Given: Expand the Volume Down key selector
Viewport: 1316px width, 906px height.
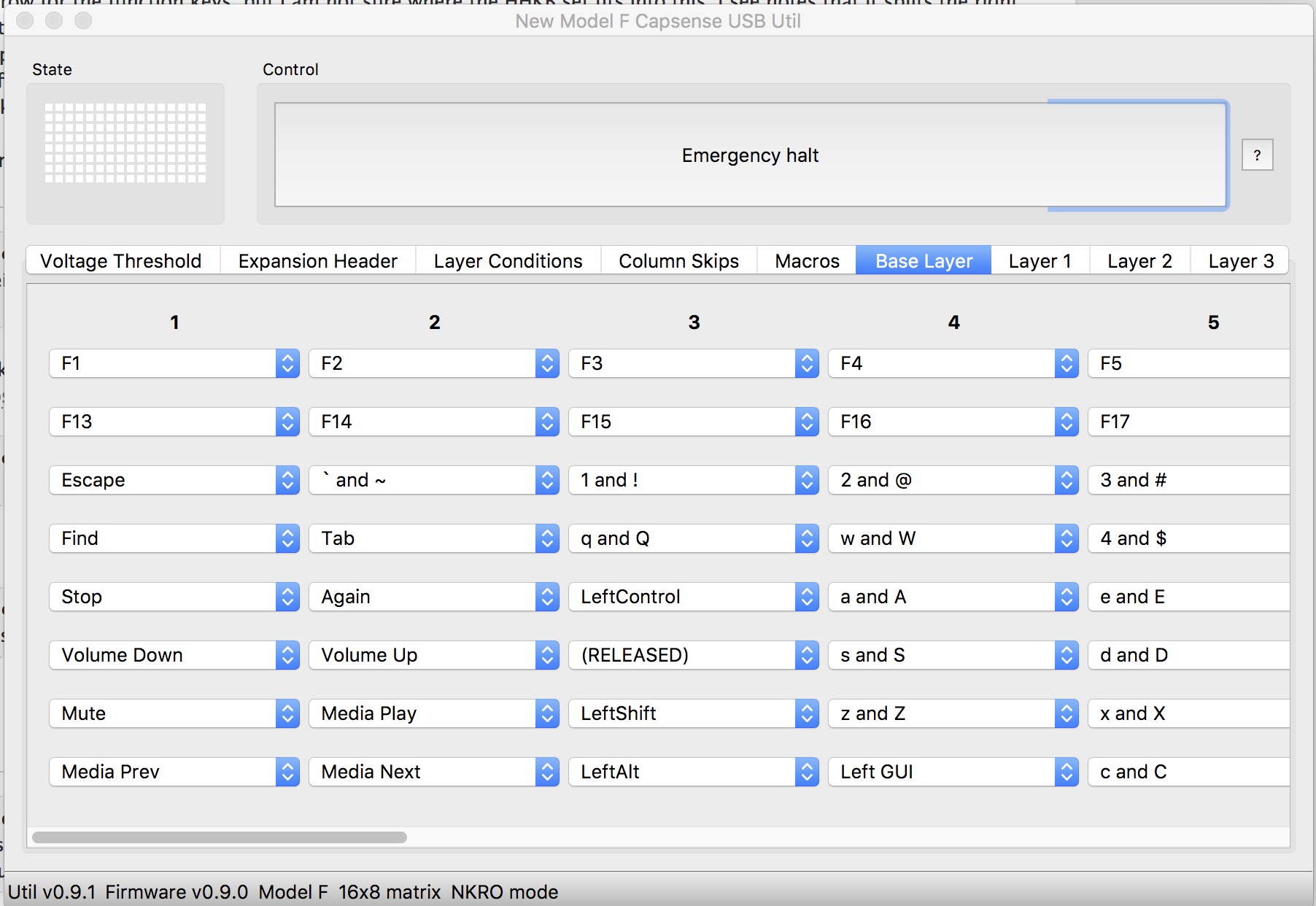Looking at the screenshot, I should pos(174,655).
